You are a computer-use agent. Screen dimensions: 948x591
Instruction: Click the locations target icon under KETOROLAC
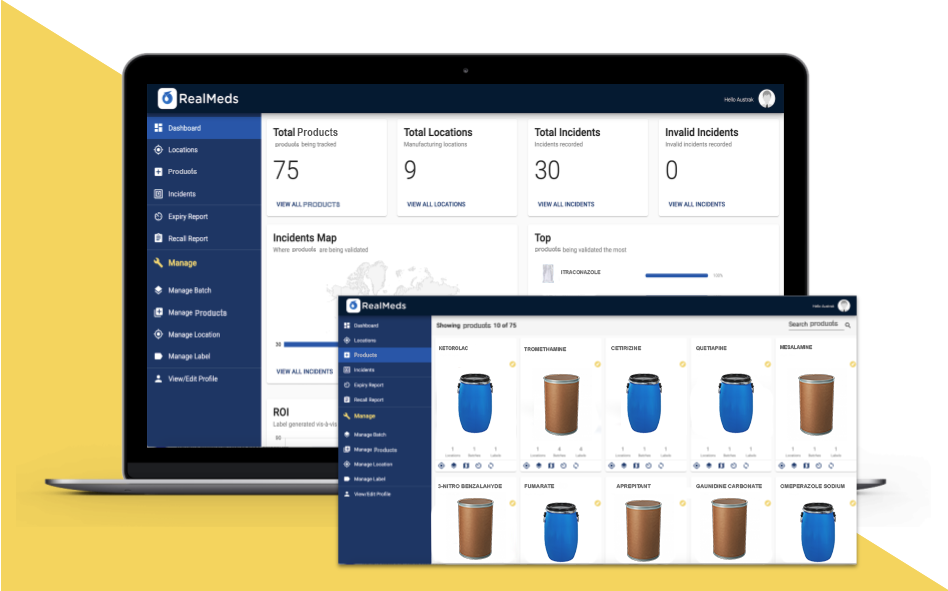441,465
